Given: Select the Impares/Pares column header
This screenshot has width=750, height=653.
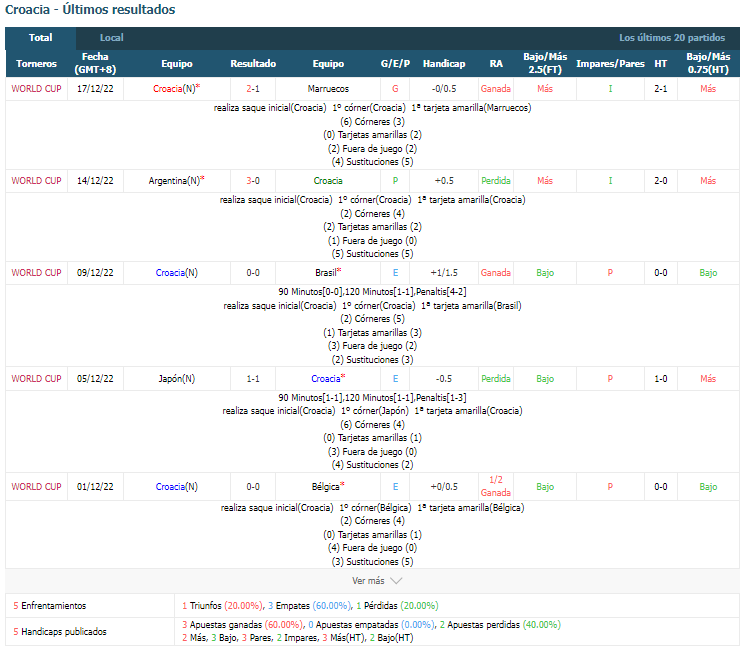Looking at the screenshot, I should click(610, 64).
